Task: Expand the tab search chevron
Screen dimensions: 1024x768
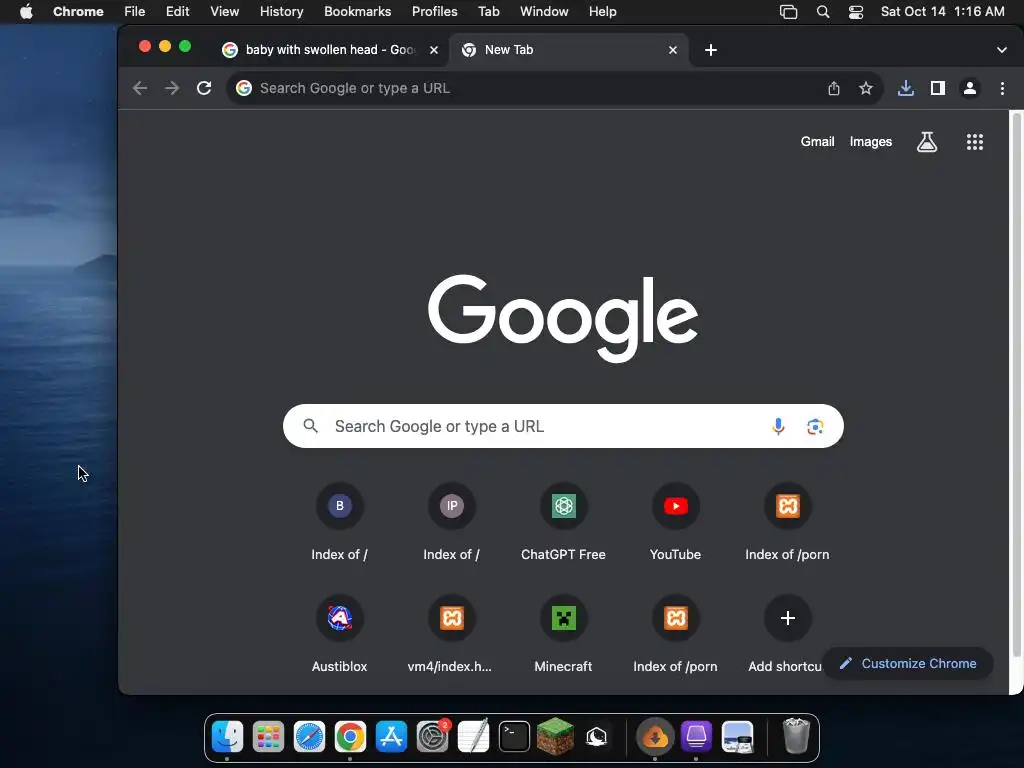Action: [1001, 50]
